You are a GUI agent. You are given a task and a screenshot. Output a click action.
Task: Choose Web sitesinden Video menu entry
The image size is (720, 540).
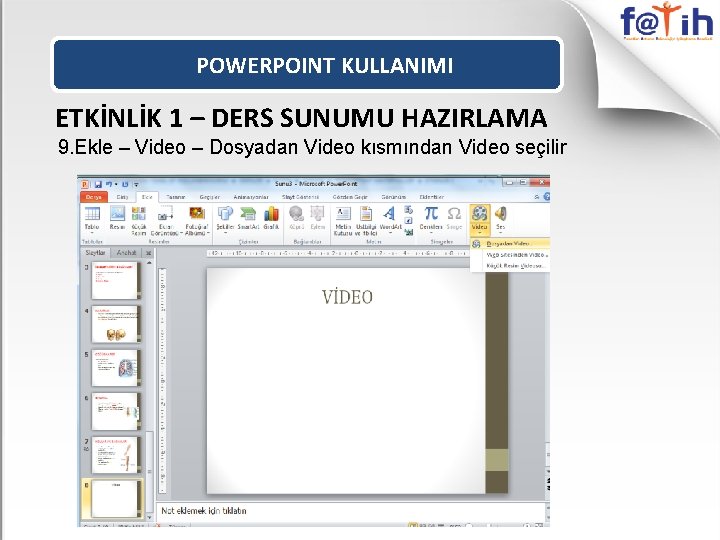(510, 255)
